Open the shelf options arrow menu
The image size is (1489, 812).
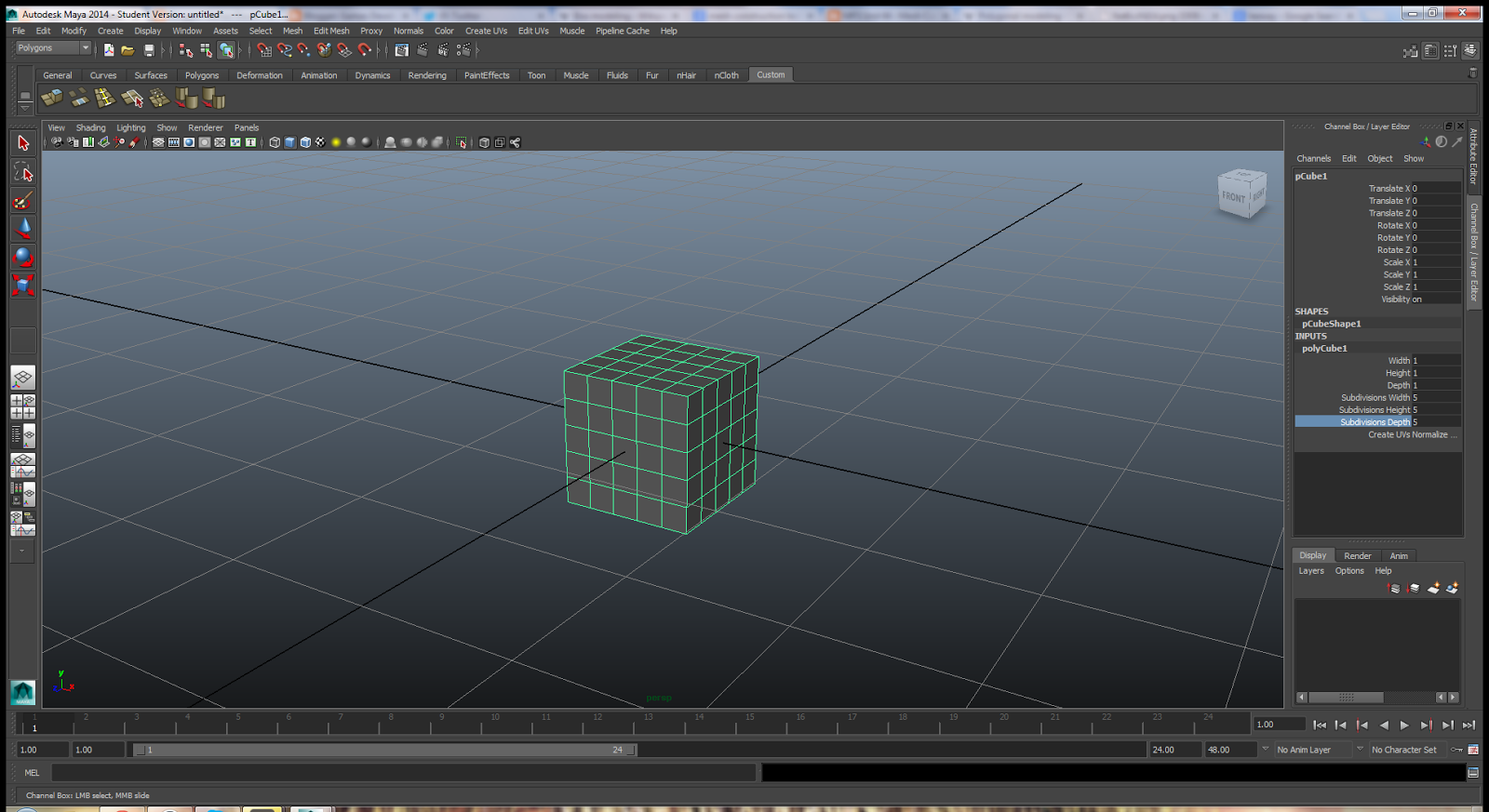coord(25,108)
